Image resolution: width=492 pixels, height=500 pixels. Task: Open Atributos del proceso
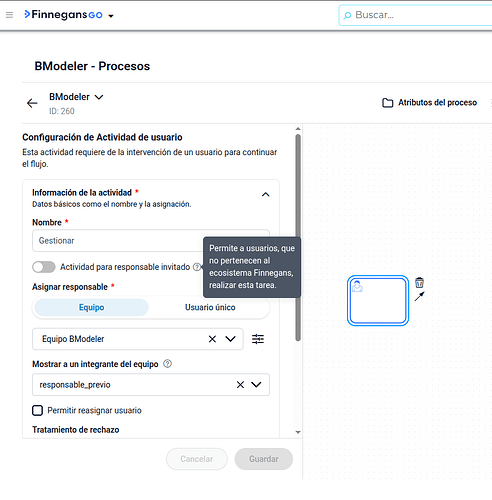click(x=429, y=103)
